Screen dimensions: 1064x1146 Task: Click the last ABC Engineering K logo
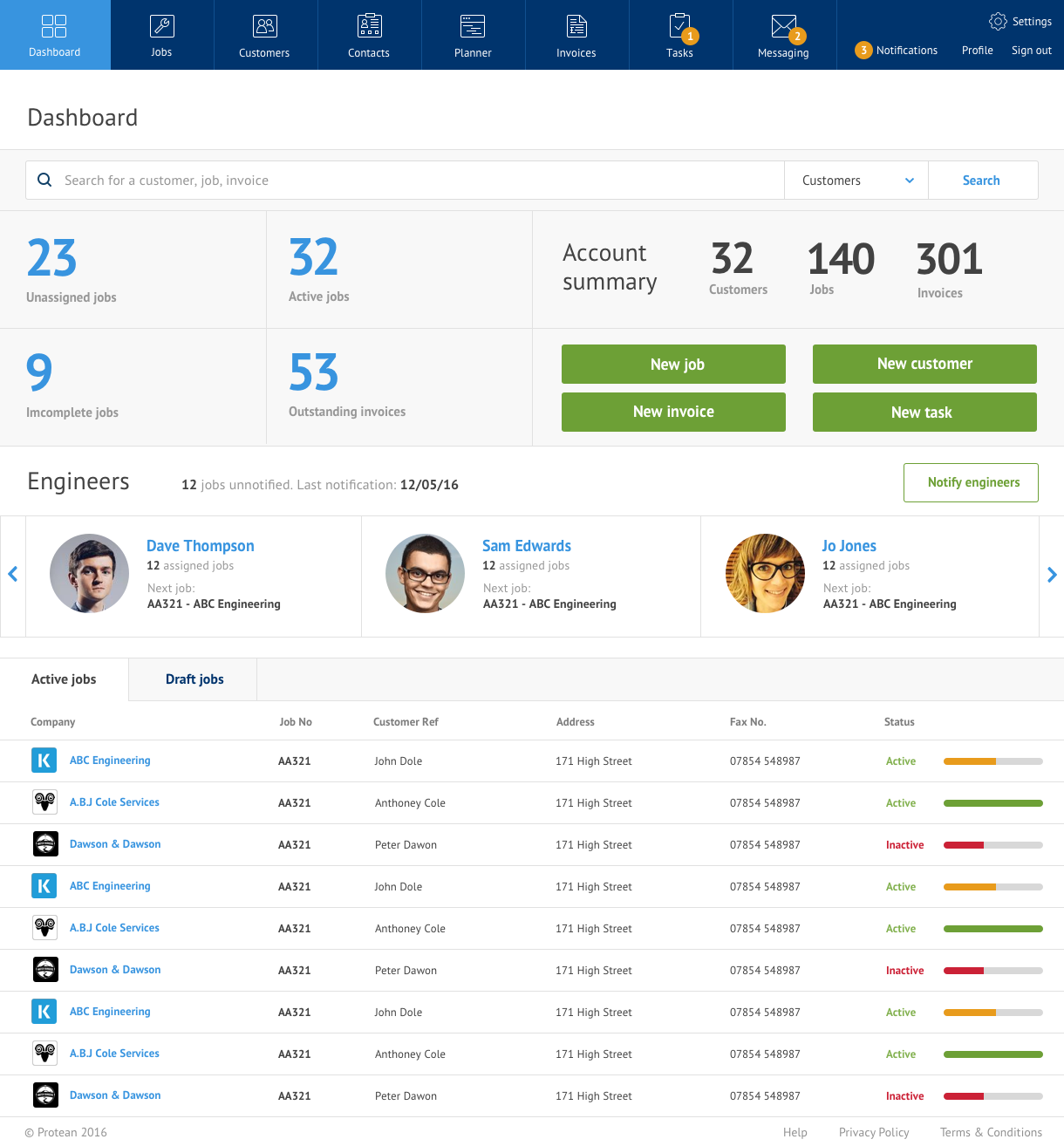[44, 1012]
